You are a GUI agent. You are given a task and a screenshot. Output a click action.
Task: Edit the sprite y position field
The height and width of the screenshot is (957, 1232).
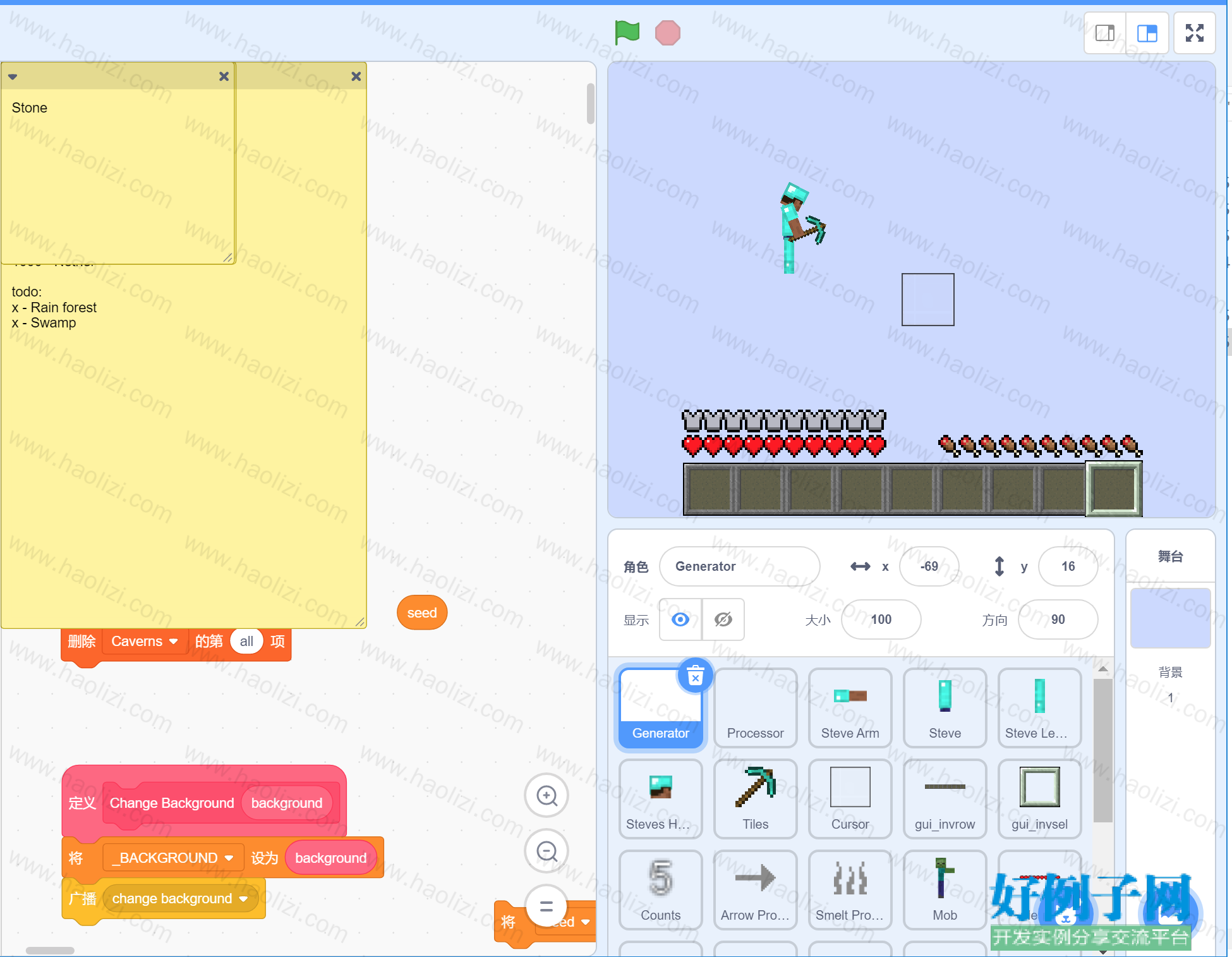(x=1068, y=566)
